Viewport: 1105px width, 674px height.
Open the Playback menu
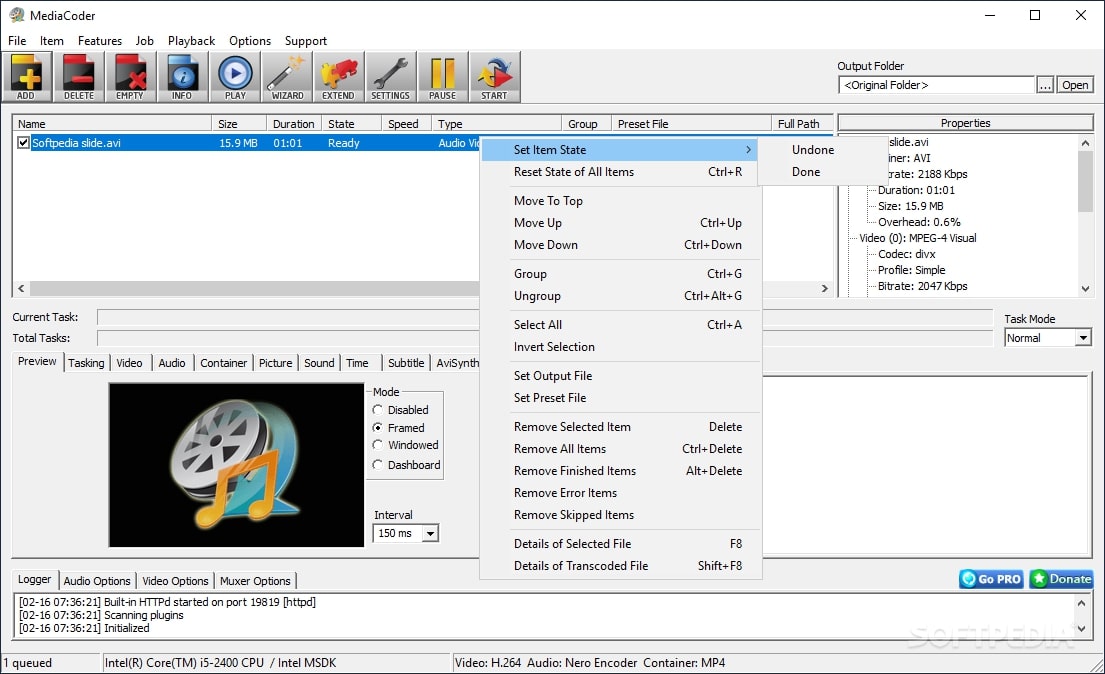point(191,41)
